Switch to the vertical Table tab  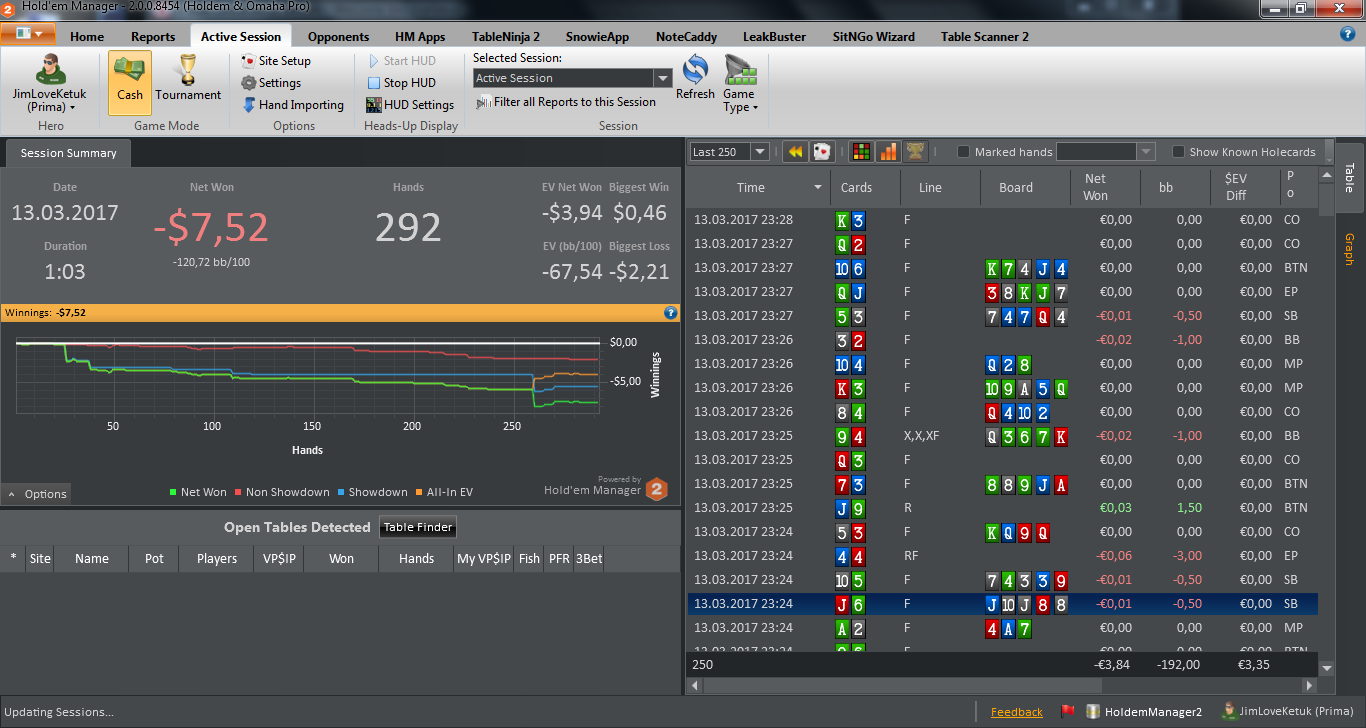pos(1349,177)
